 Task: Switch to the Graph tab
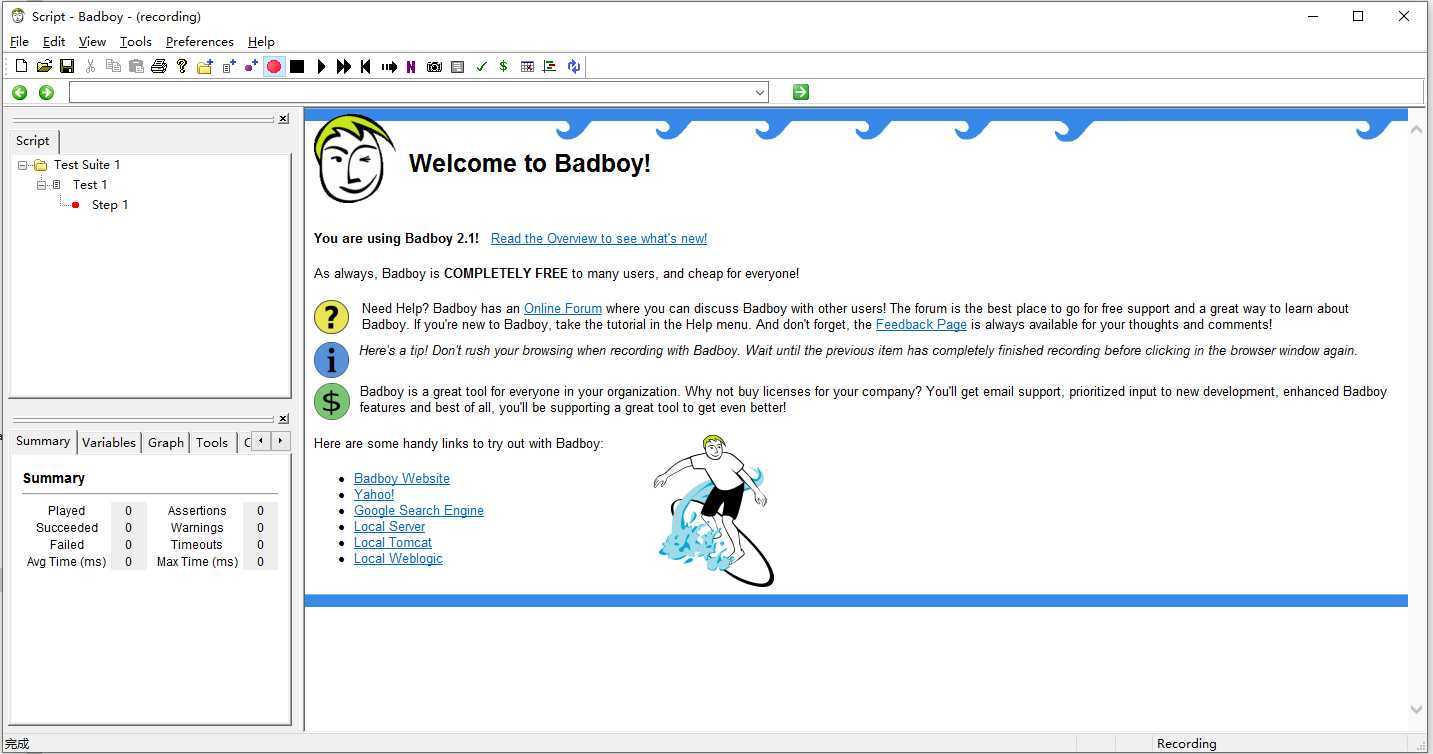coord(166,442)
